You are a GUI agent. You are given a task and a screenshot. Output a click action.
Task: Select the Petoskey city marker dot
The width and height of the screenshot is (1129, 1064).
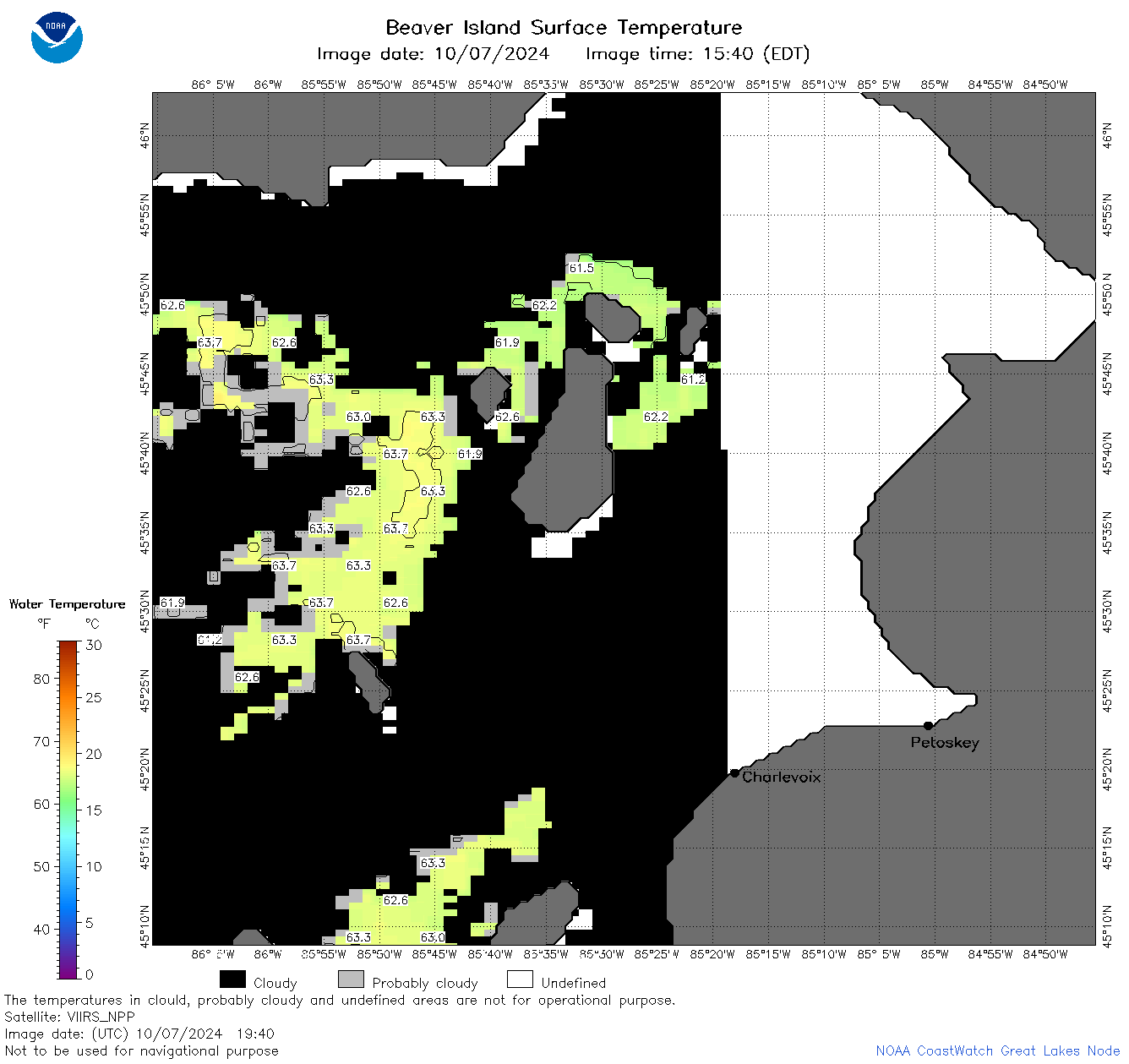point(928,725)
